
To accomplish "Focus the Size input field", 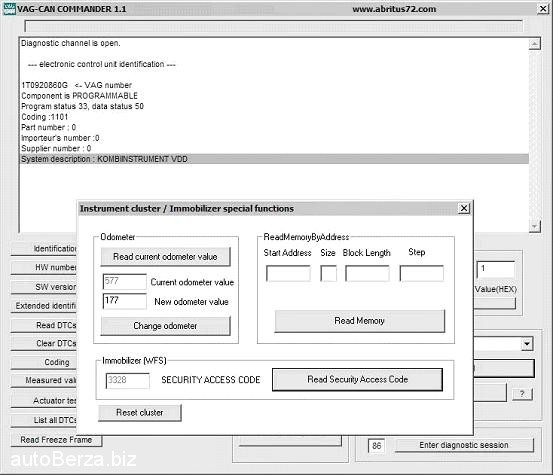I will pyautogui.click(x=328, y=274).
